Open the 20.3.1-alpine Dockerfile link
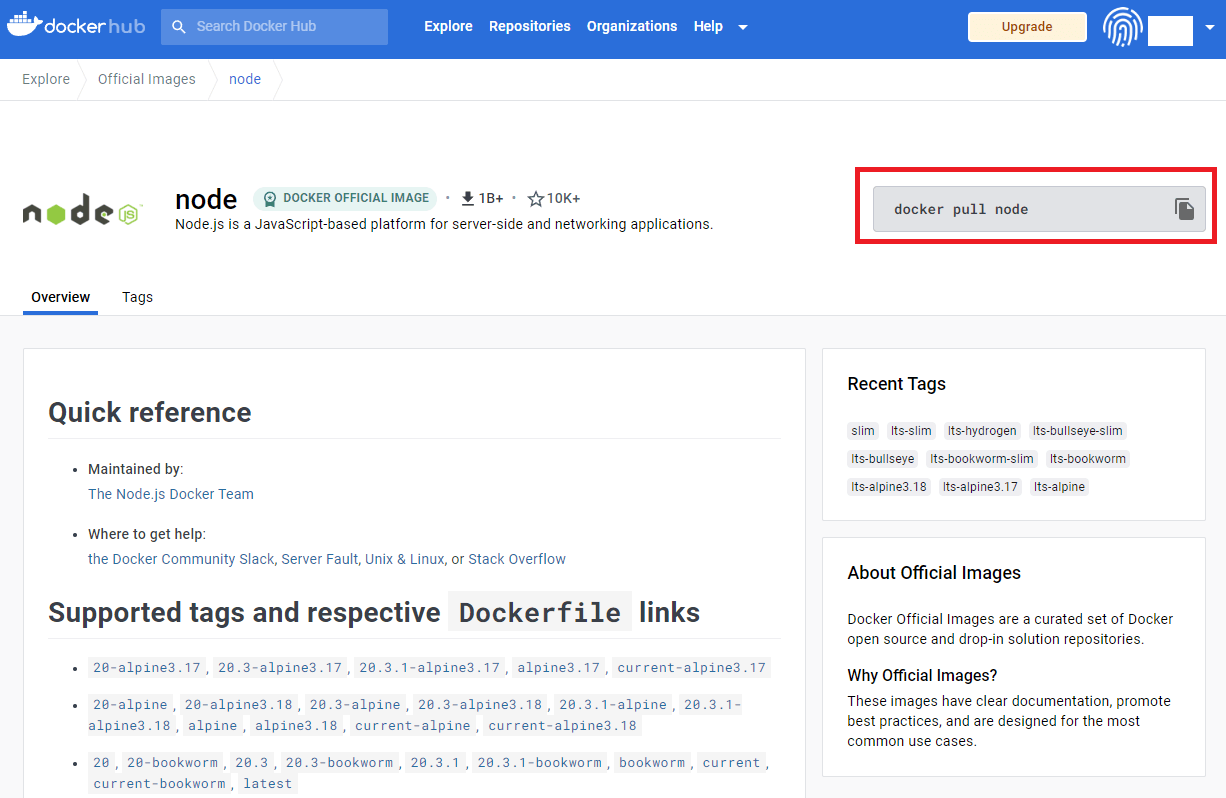1226x798 pixels. pyautogui.click(x=613, y=704)
